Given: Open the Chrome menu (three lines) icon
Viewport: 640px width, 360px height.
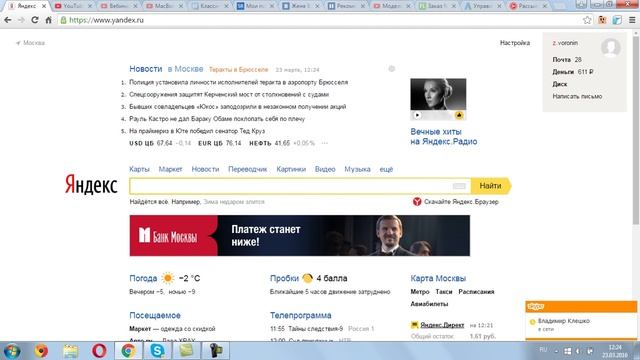Looking at the screenshot, I should (x=632, y=20).
